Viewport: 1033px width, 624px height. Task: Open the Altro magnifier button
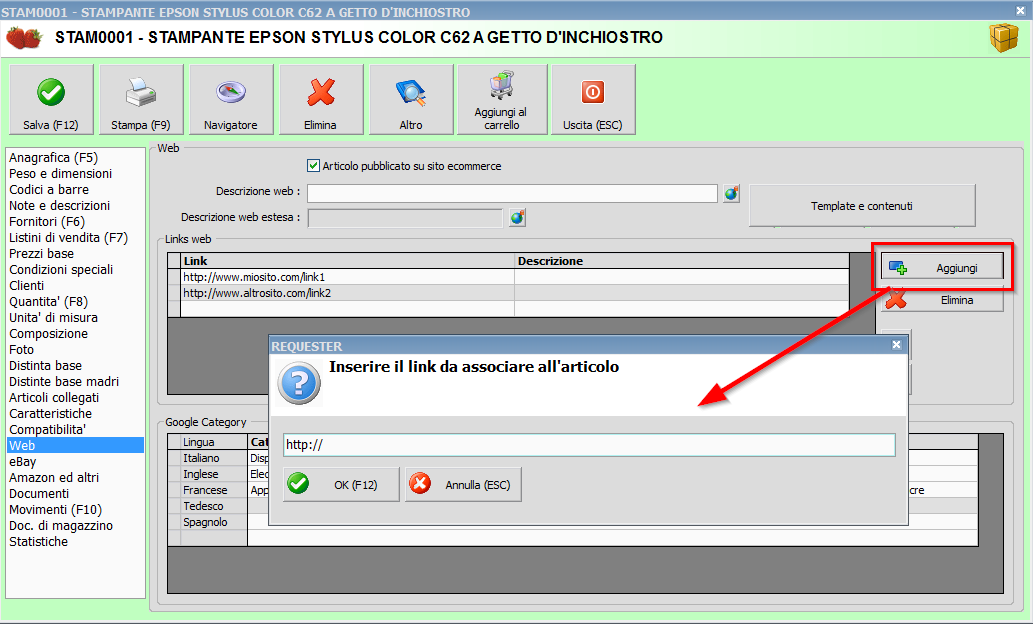coord(411,99)
